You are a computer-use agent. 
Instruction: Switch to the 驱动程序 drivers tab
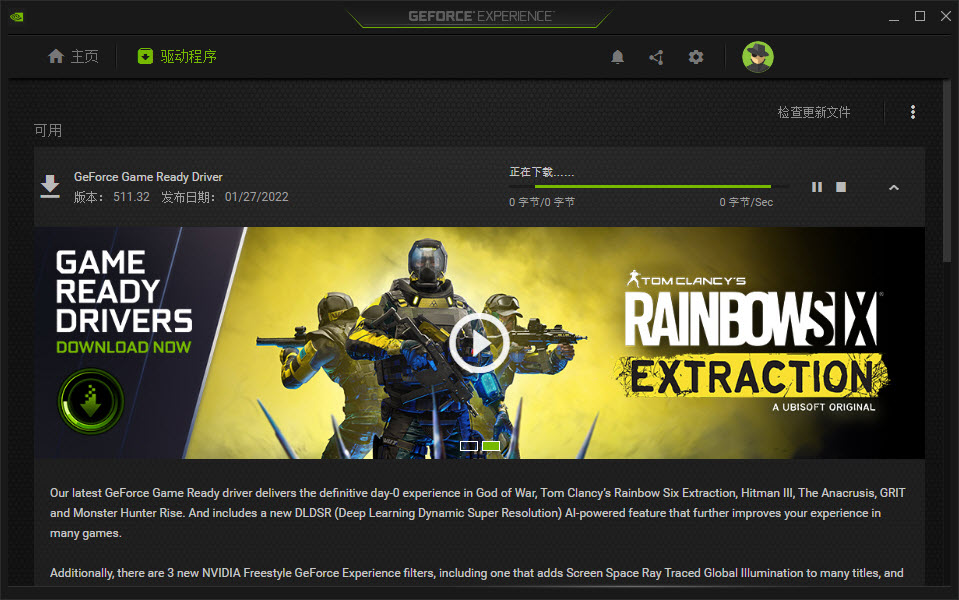pyautogui.click(x=177, y=57)
